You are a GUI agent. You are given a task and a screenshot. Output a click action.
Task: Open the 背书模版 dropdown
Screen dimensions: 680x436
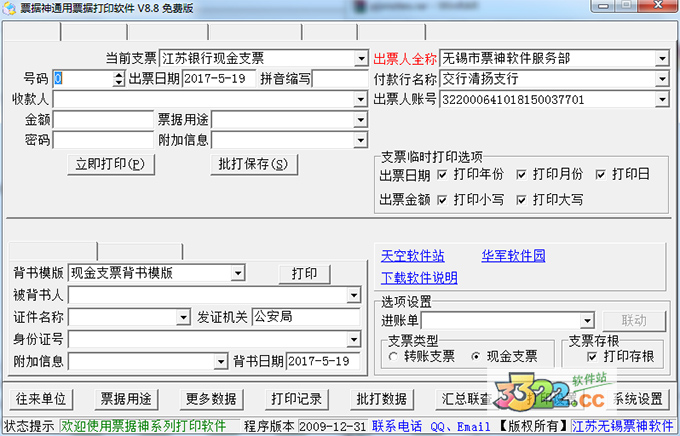[238, 273]
